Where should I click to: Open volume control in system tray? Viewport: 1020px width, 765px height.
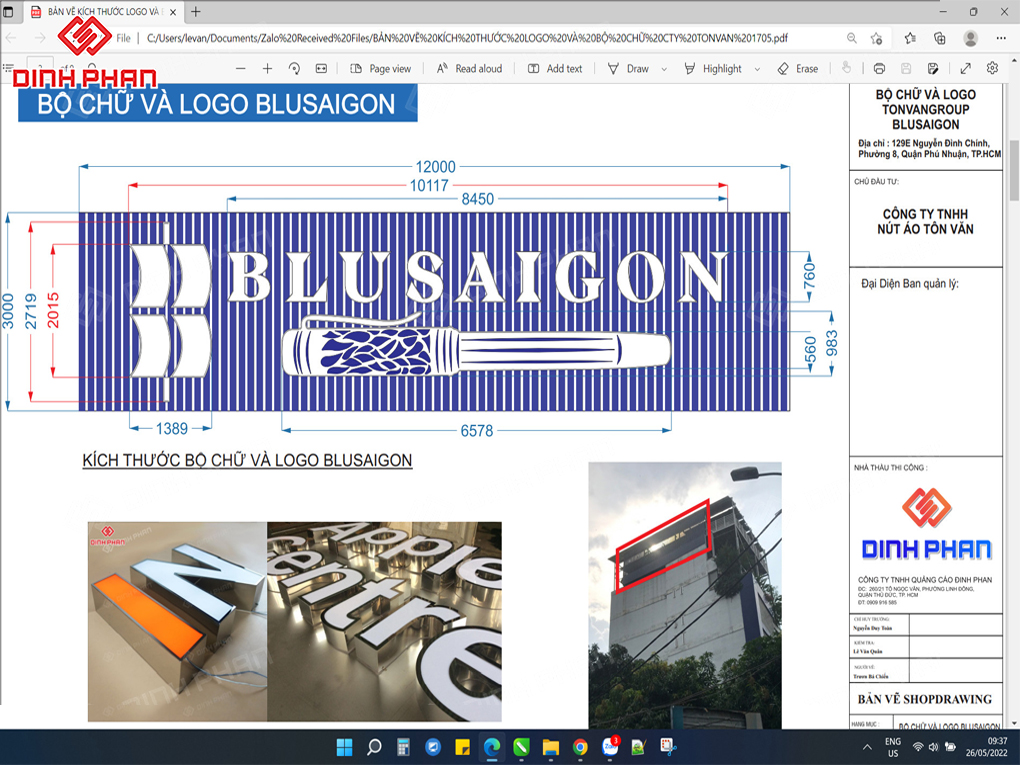click(933, 747)
